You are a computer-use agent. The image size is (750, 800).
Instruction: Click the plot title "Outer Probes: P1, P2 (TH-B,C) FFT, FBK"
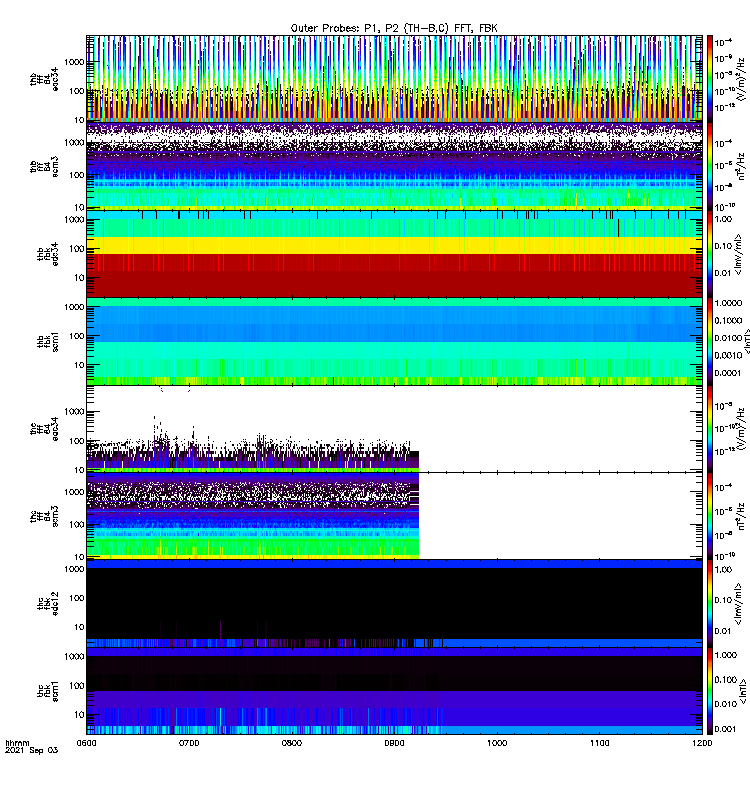(394, 28)
